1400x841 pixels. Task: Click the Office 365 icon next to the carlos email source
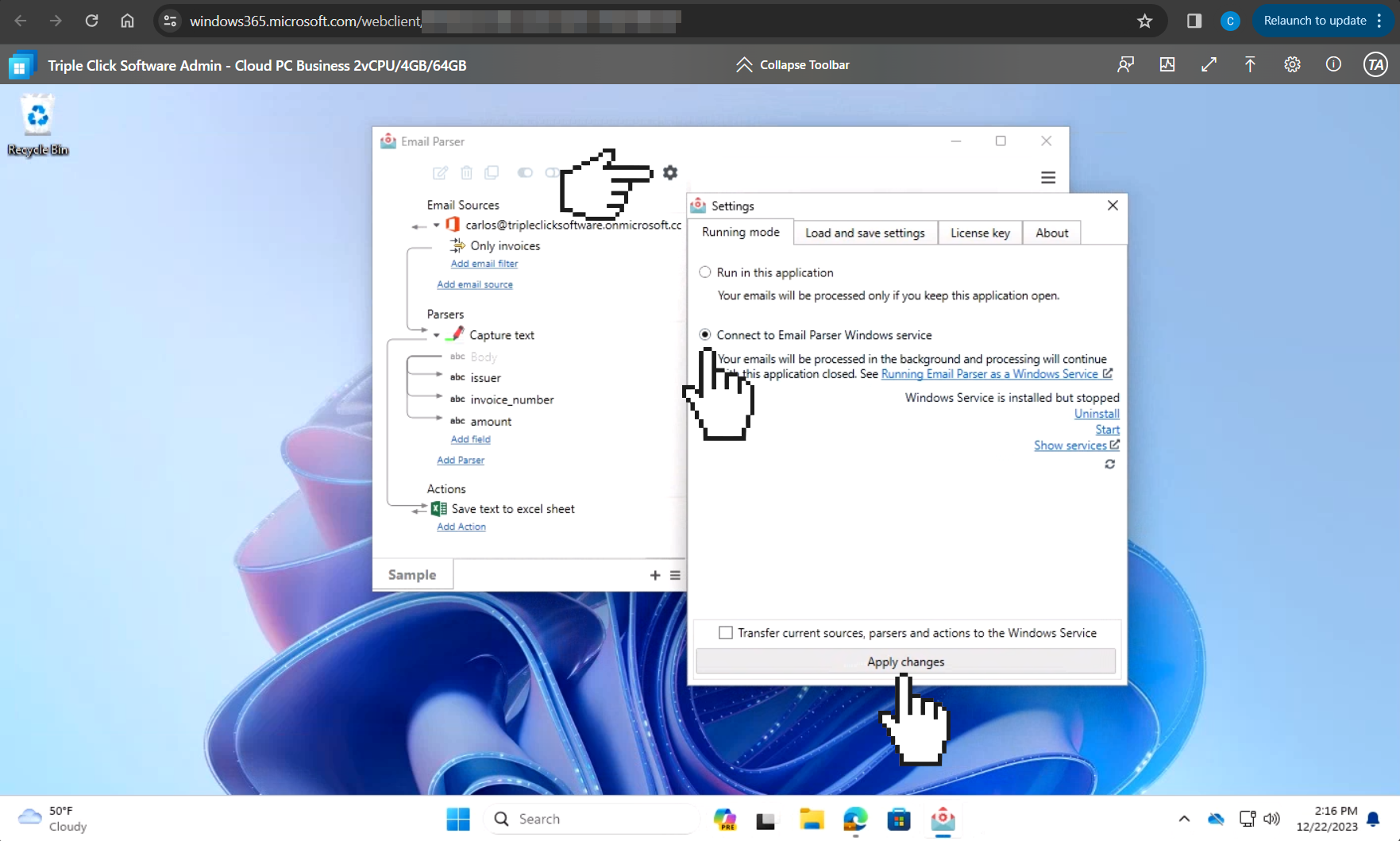(x=453, y=225)
